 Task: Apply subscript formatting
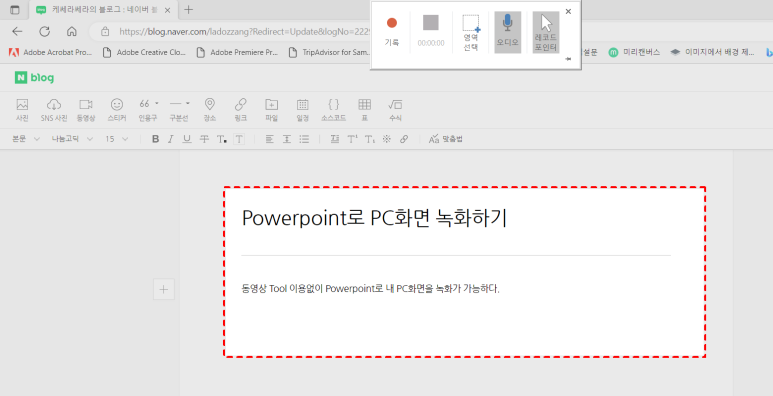coord(370,139)
